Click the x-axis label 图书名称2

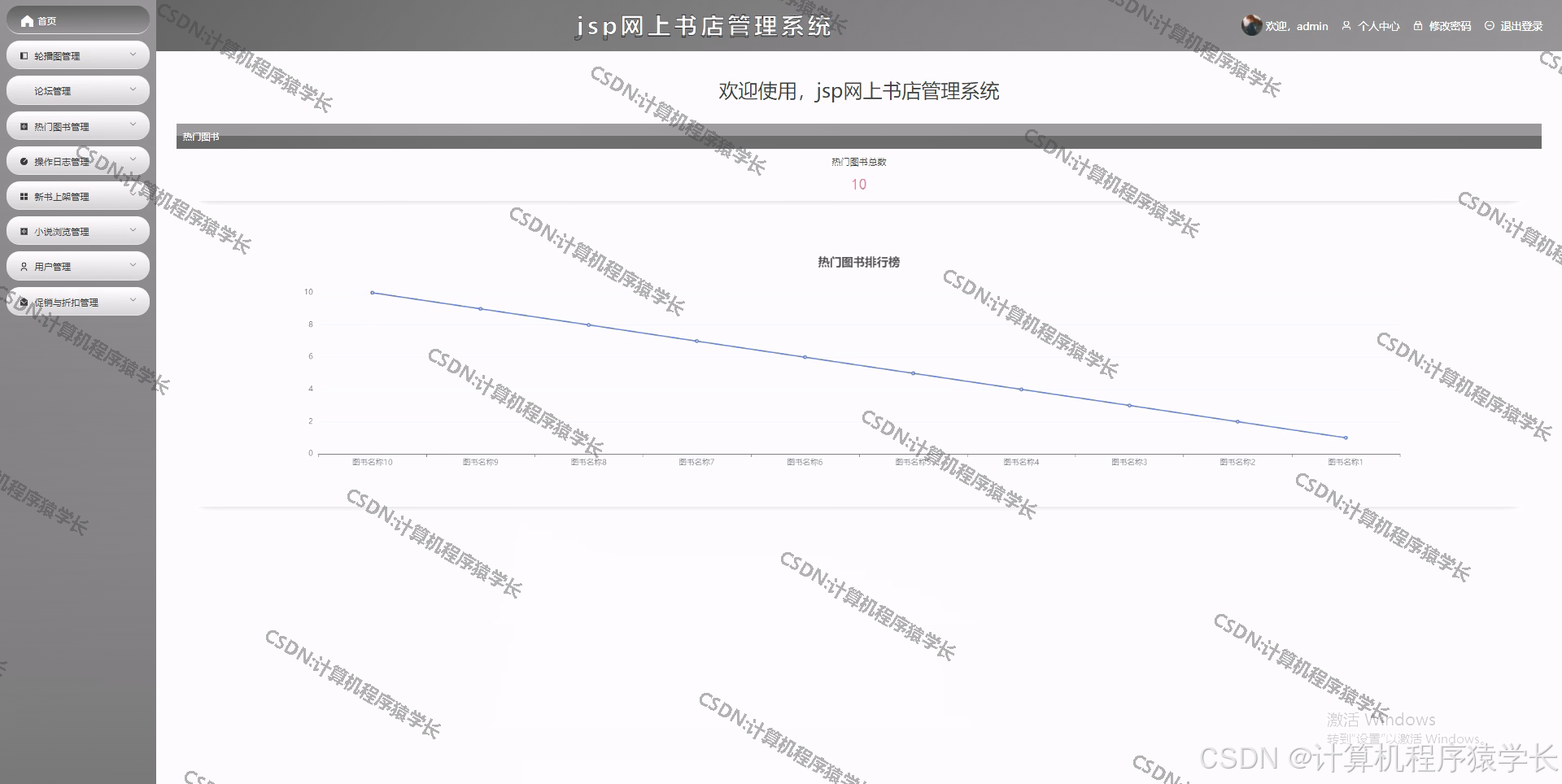click(x=1237, y=462)
